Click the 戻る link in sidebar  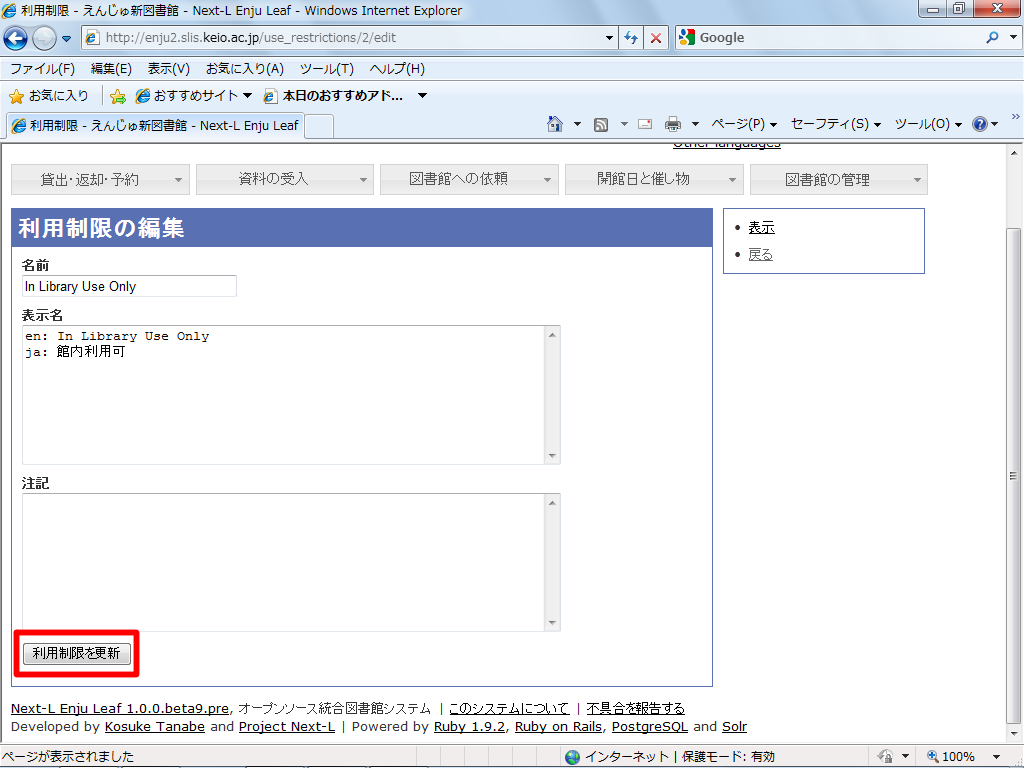[x=760, y=255]
